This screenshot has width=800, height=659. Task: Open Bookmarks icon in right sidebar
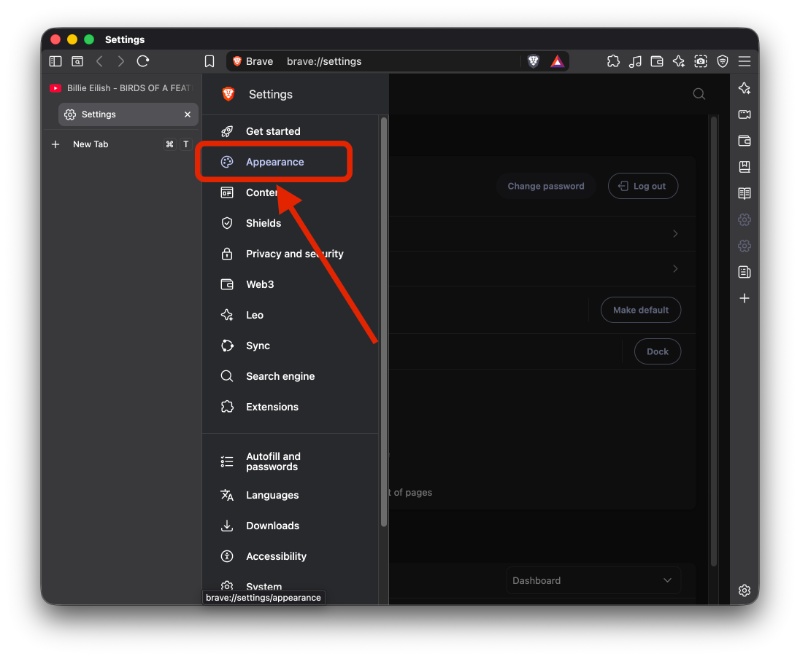pyautogui.click(x=744, y=167)
